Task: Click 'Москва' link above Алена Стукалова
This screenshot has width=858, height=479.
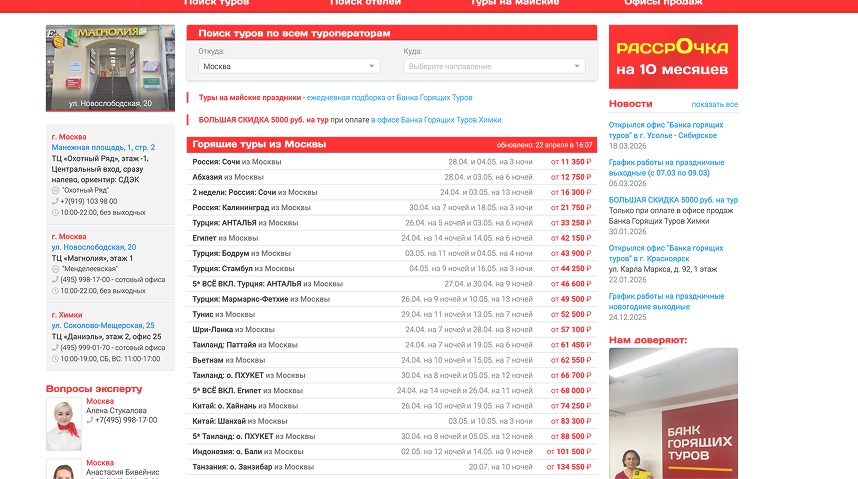Action: click(x=100, y=401)
